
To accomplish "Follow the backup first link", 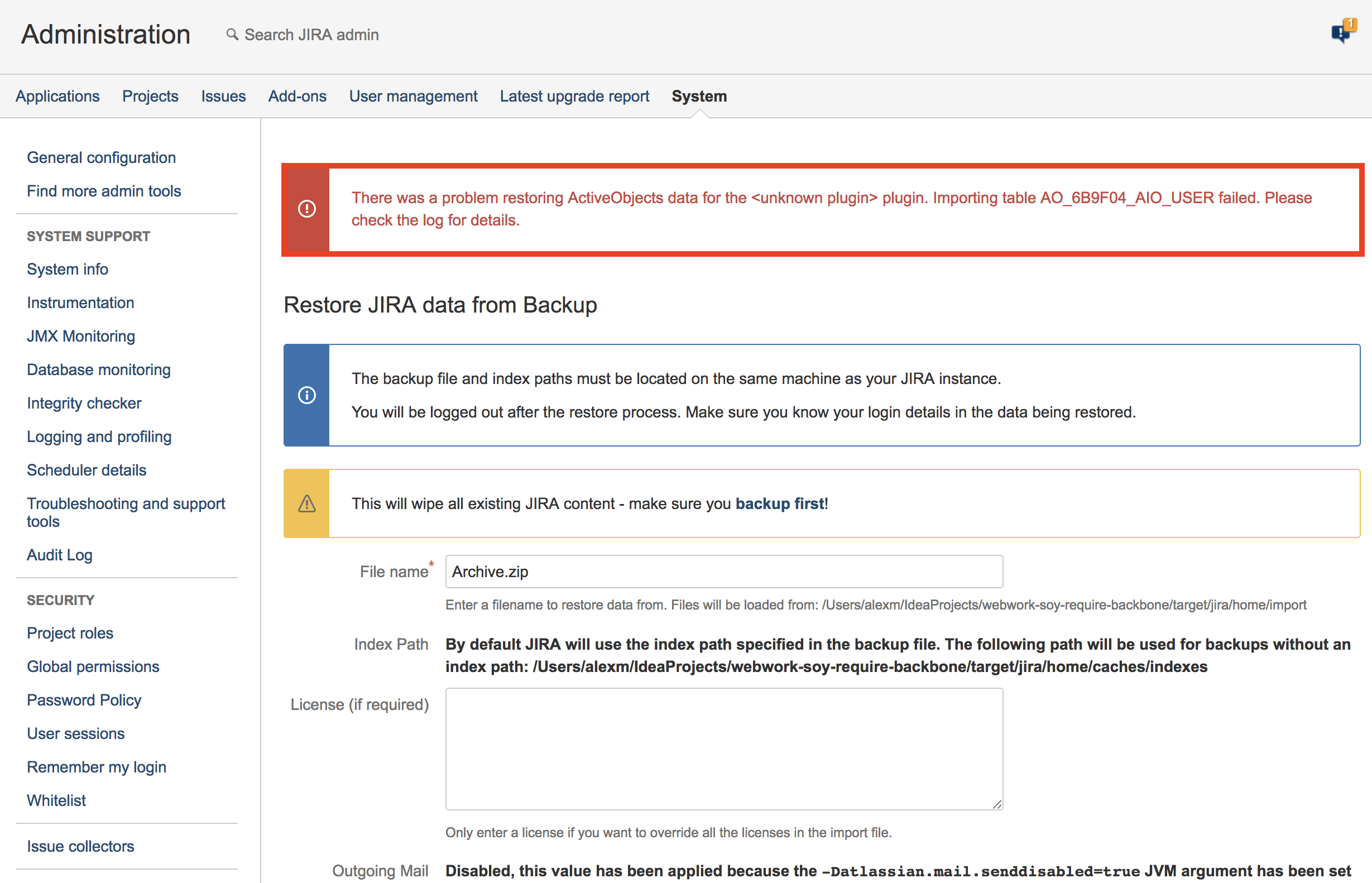I will click(x=779, y=503).
